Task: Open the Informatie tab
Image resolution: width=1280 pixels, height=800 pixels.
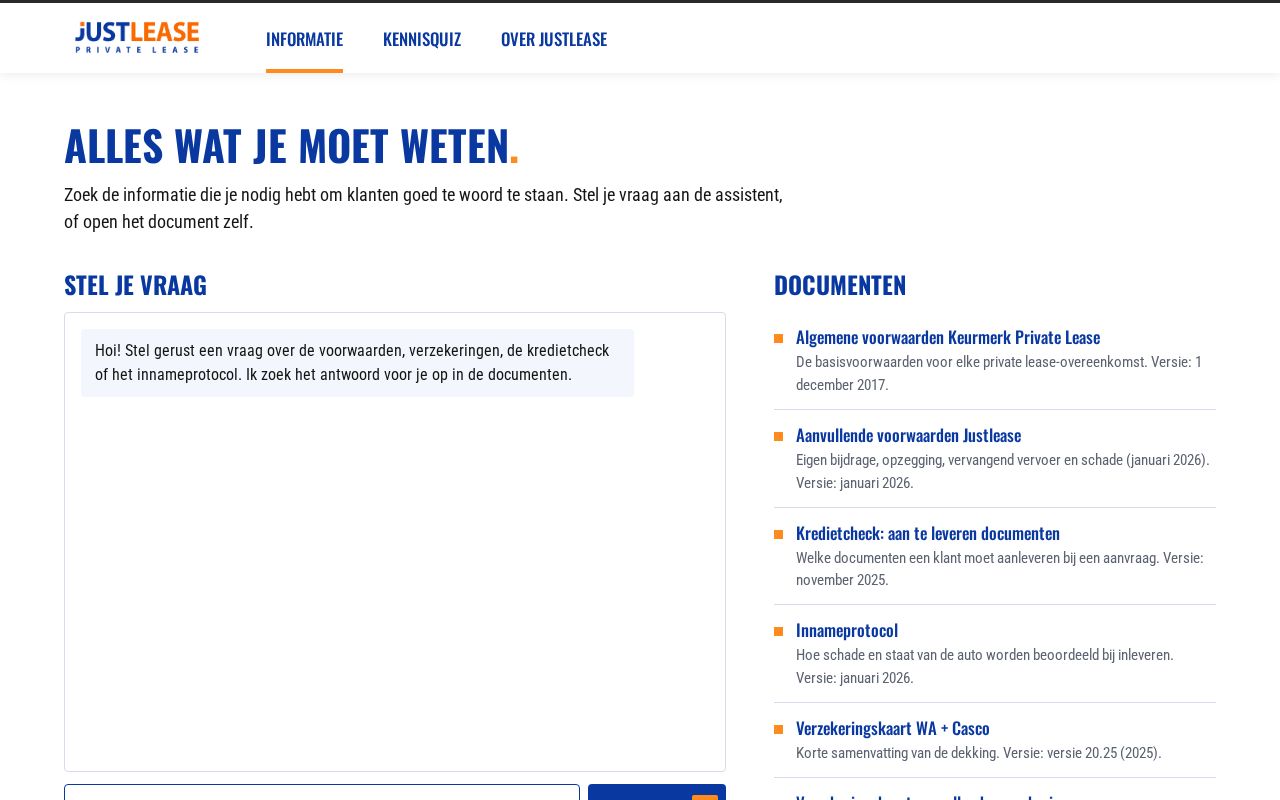Action: (304, 39)
